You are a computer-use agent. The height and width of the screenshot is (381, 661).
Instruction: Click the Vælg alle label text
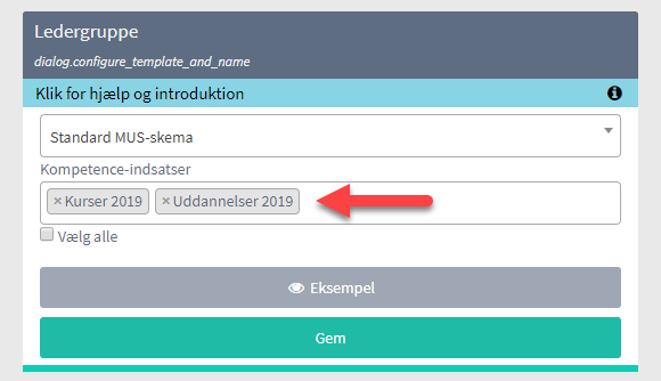pos(88,237)
